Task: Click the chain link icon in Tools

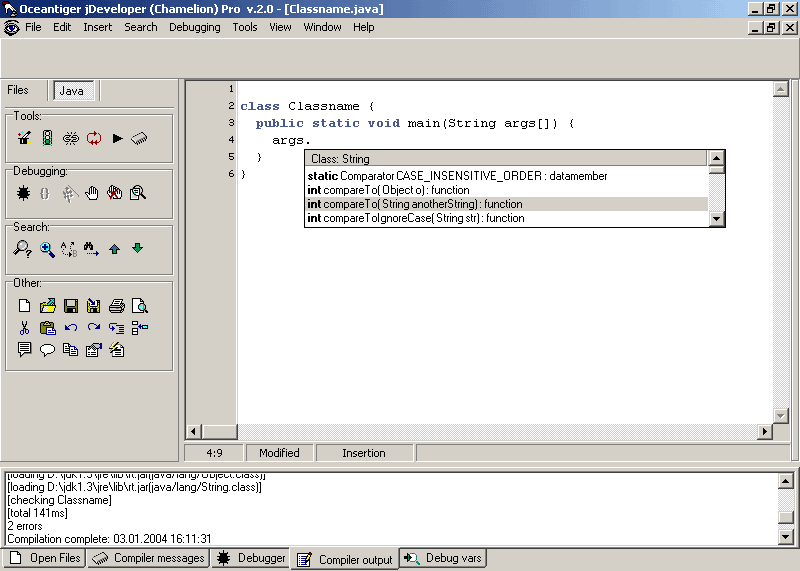Action: coord(71,138)
